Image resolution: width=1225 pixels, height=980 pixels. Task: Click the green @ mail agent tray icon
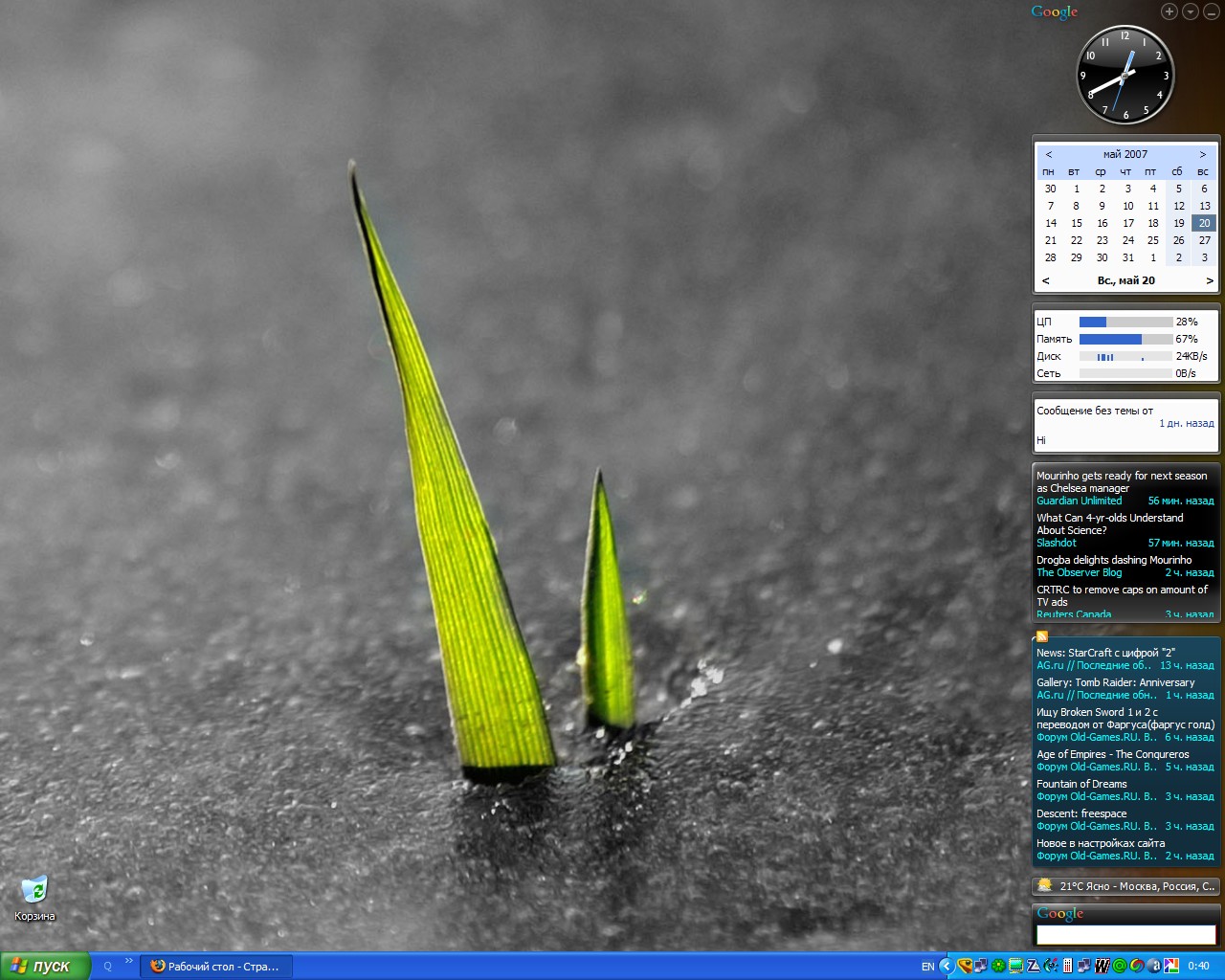[1119, 966]
